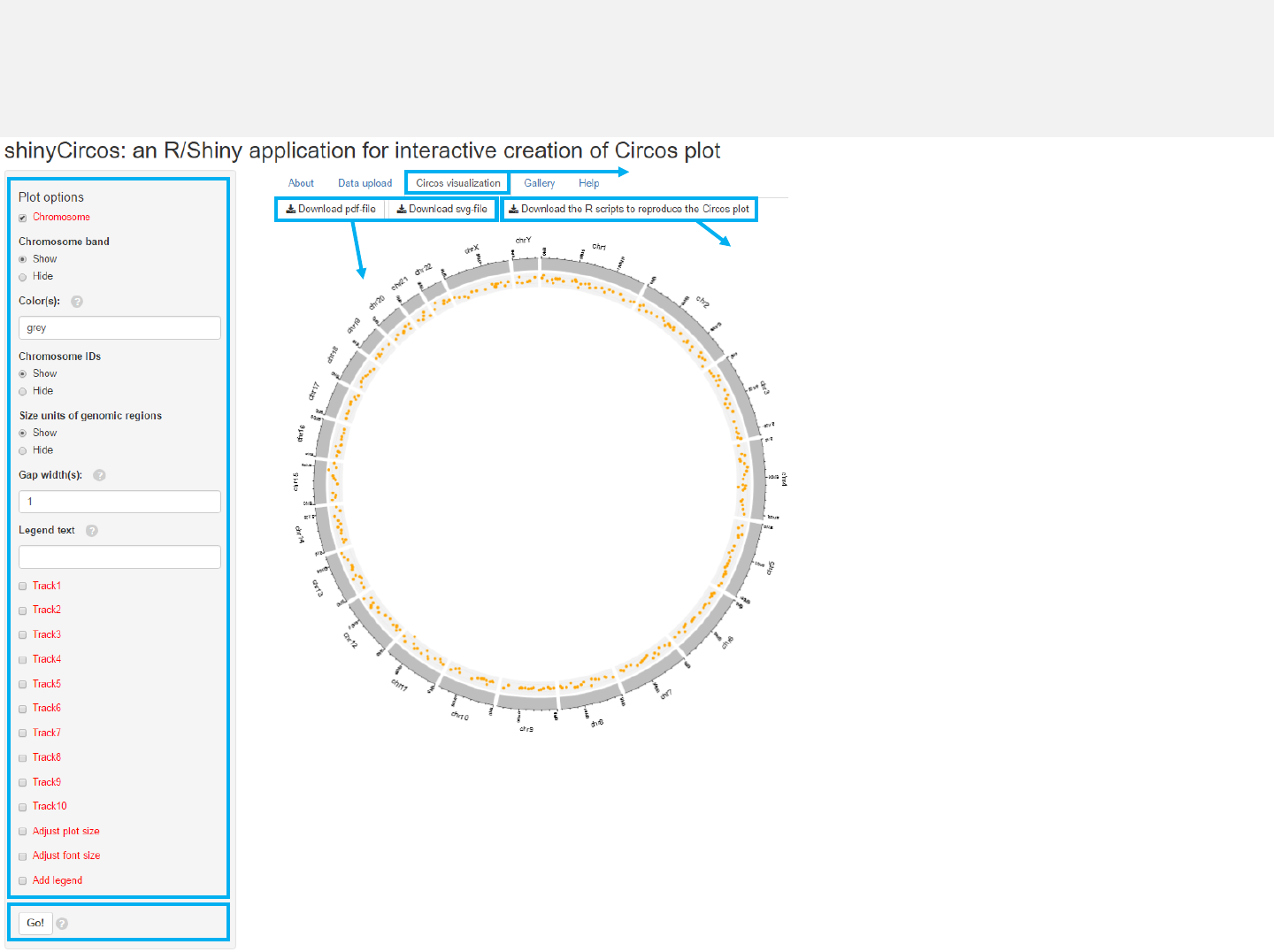Enable the Track3 checkbox

pyautogui.click(x=23, y=635)
